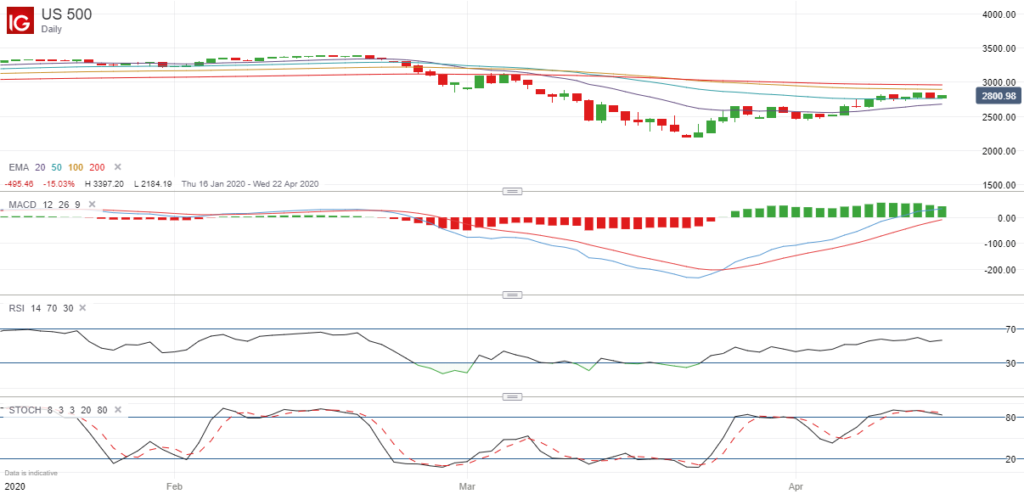Click the IG logo icon
Viewport: 1024px width, 494px height.
(20, 20)
